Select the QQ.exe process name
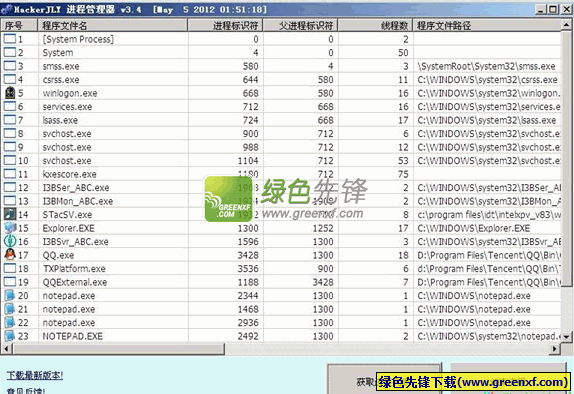 coord(58,255)
